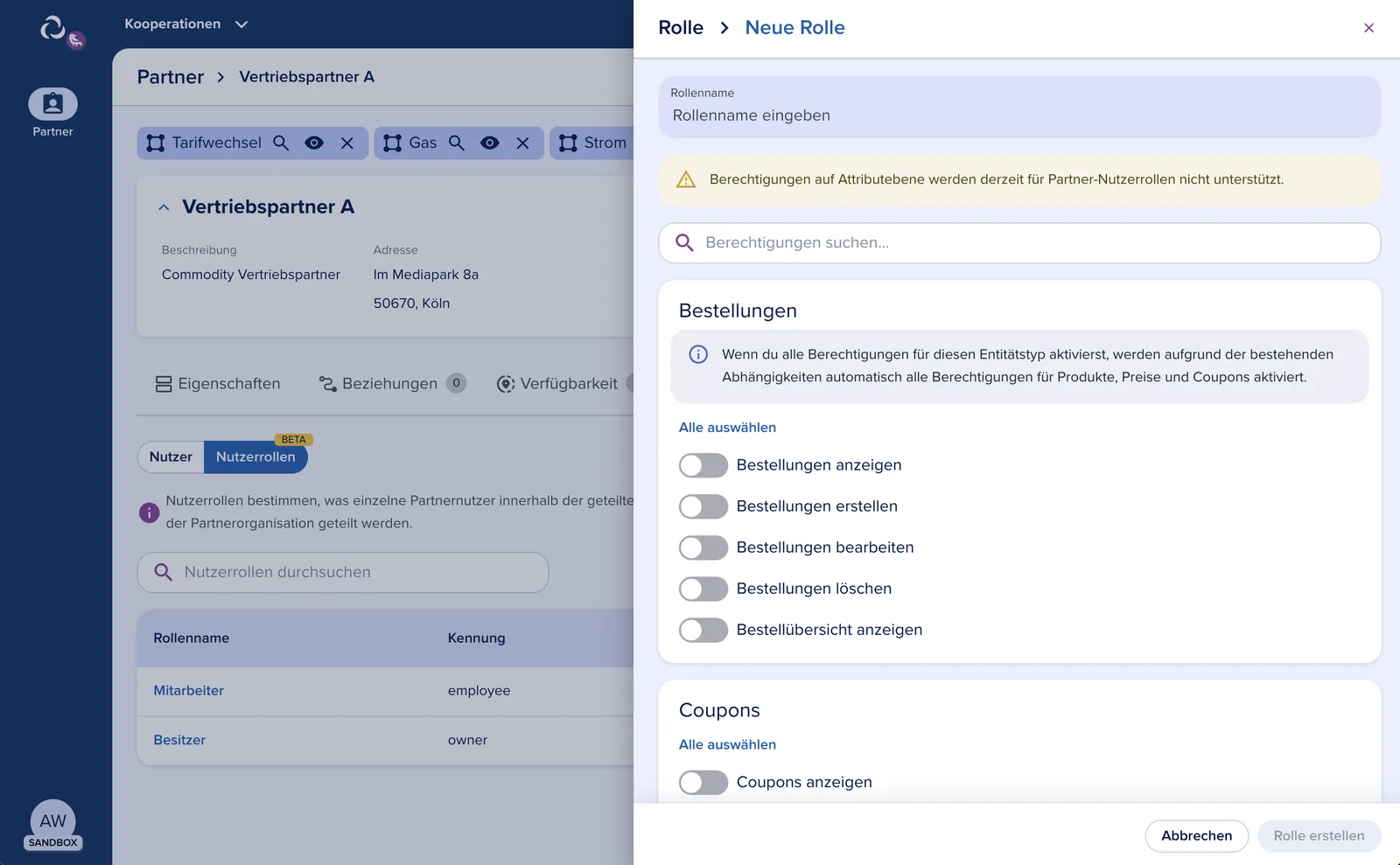The image size is (1400, 865).
Task: Collapse the Vertriebspartner A details card
Action: click(164, 207)
